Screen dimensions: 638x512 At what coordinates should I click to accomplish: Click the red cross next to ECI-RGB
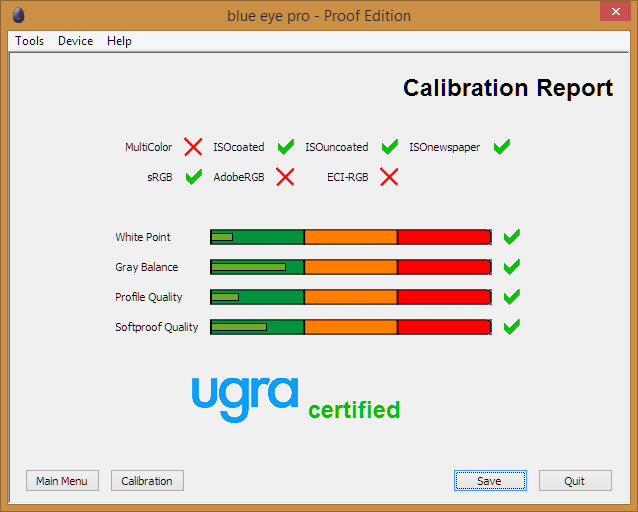(389, 177)
